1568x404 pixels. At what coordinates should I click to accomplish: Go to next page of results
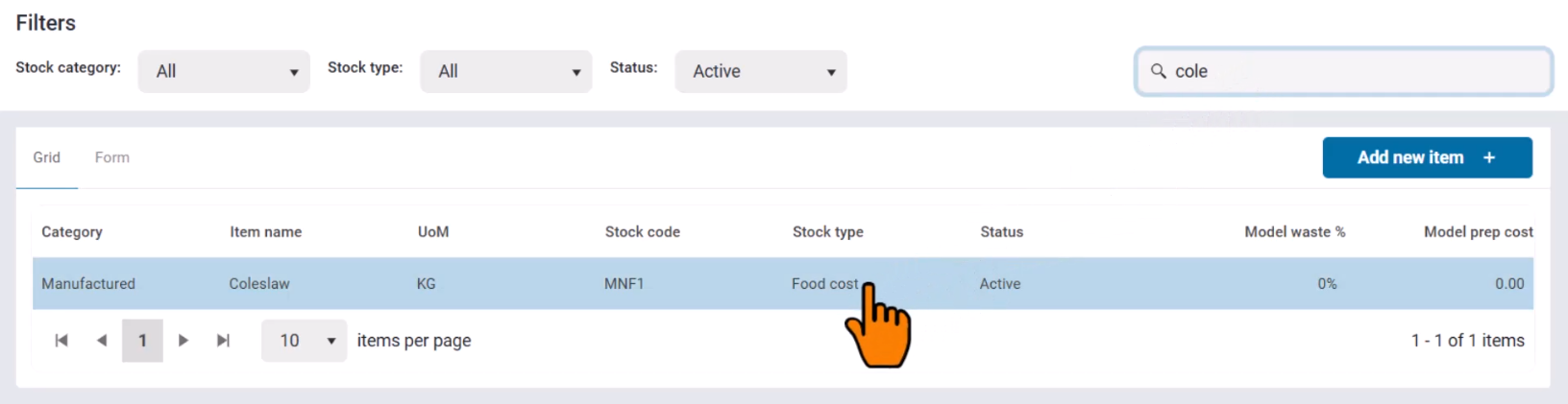[x=184, y=341]
